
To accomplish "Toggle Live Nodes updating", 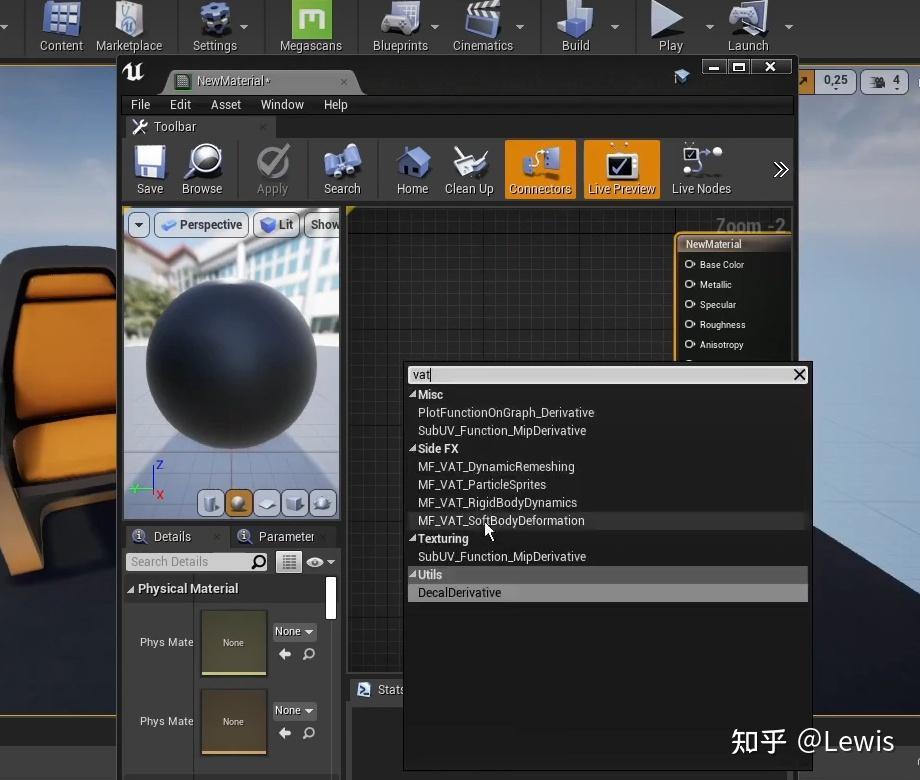I will click(701, 169).
